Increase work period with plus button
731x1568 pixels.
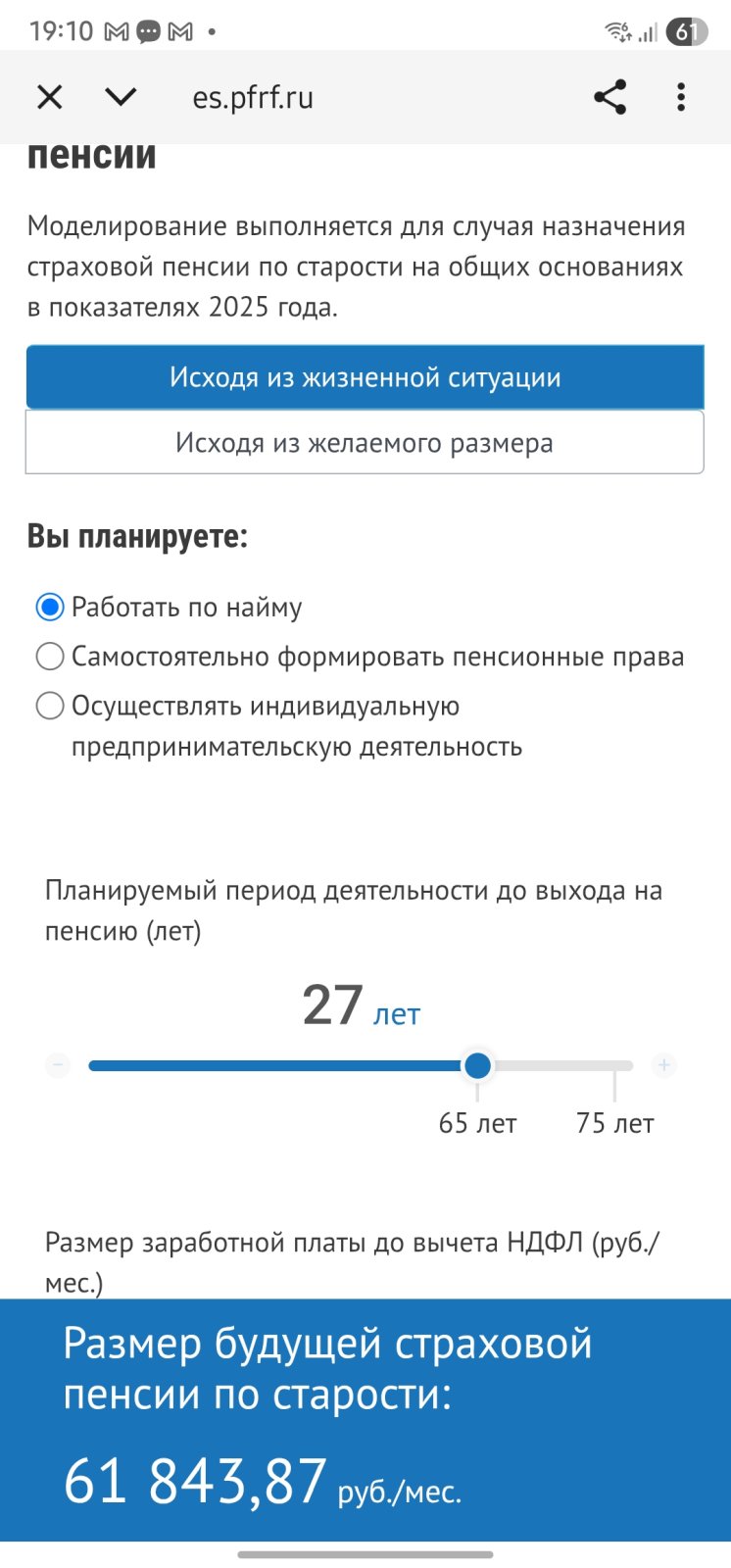664,1065
